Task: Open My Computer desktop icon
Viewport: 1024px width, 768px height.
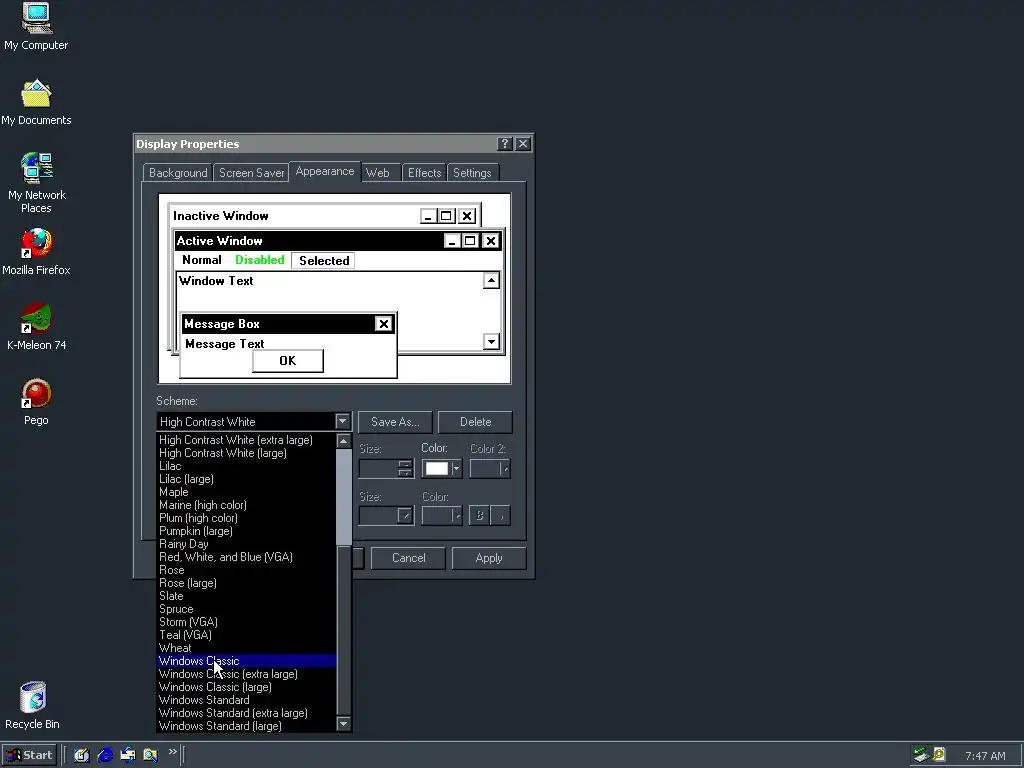Action: [36, 27]
